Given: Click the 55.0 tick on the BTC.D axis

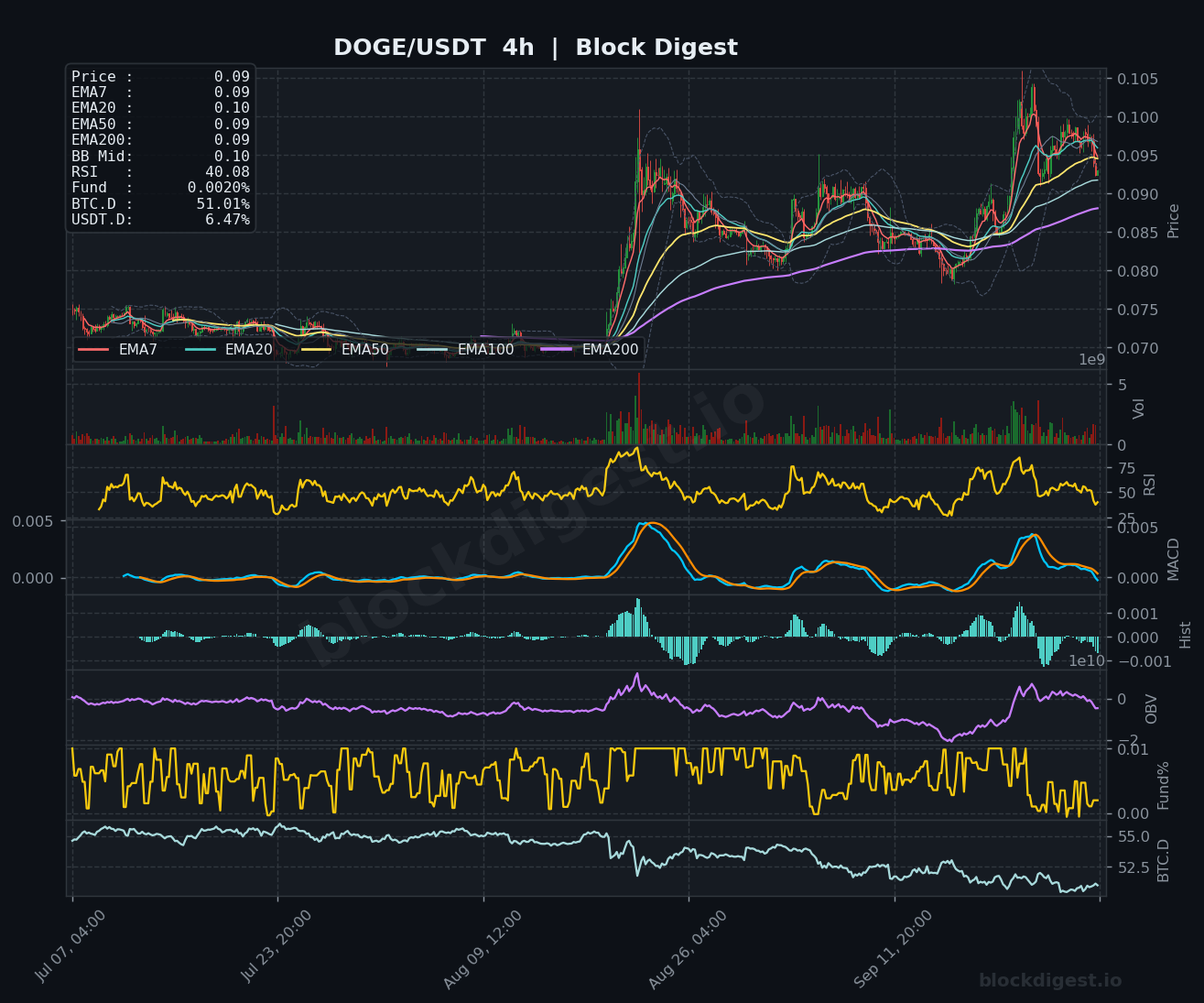Looking at the screenshot, I should click(1133, 837).
